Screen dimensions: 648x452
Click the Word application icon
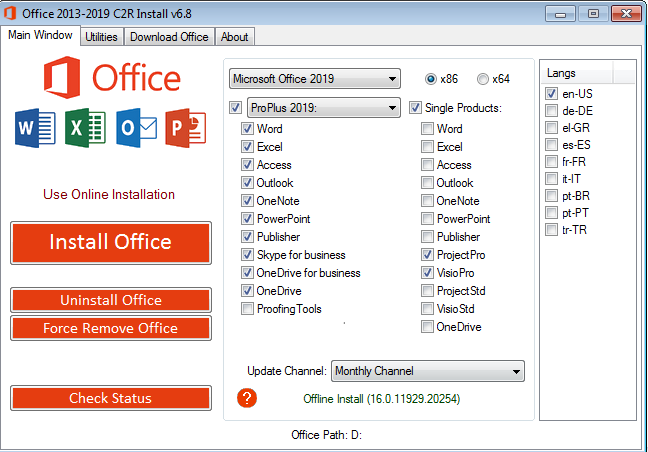click(35, 128)
